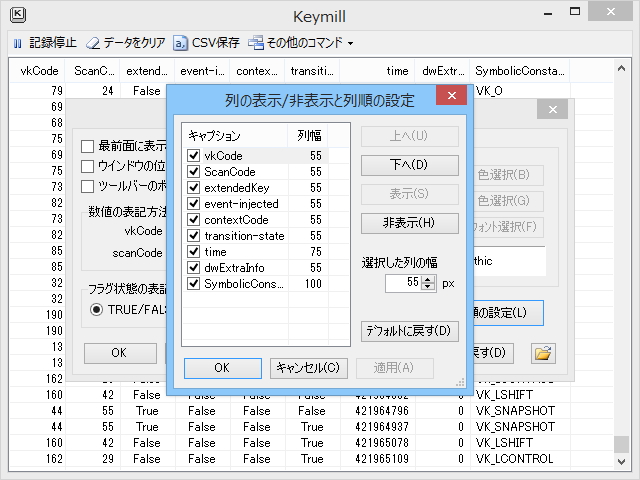This screenshot has height=480, width=640.
Task: Uncheck the contextCode column checkbox
Action: point(193,220)
